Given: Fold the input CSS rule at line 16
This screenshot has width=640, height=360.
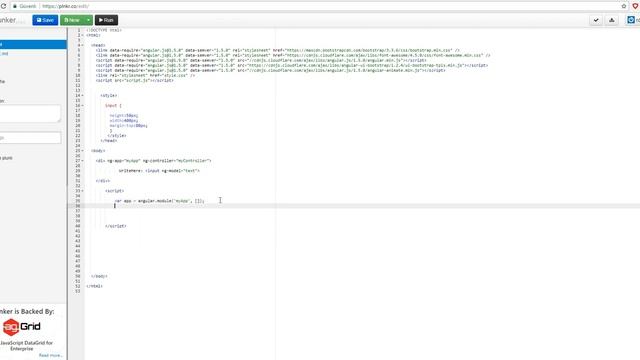Looking at the screenshot, I should click(82, 106).
